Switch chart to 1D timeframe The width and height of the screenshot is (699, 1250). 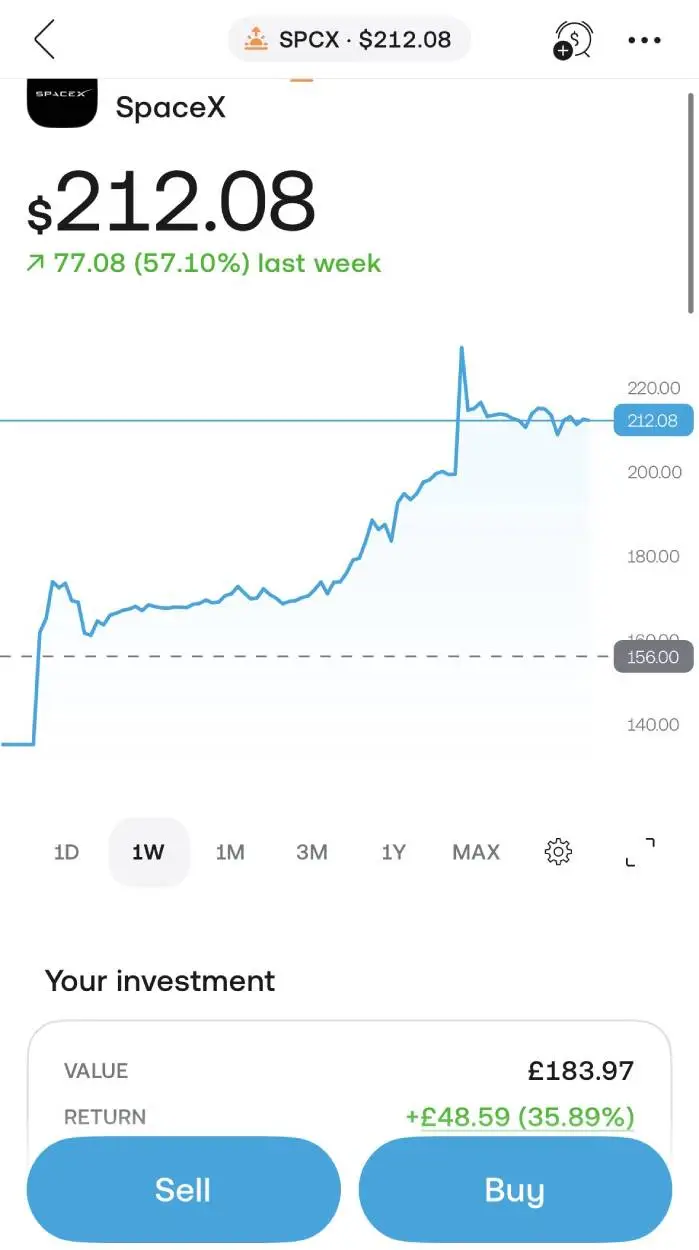coord(66,852)
